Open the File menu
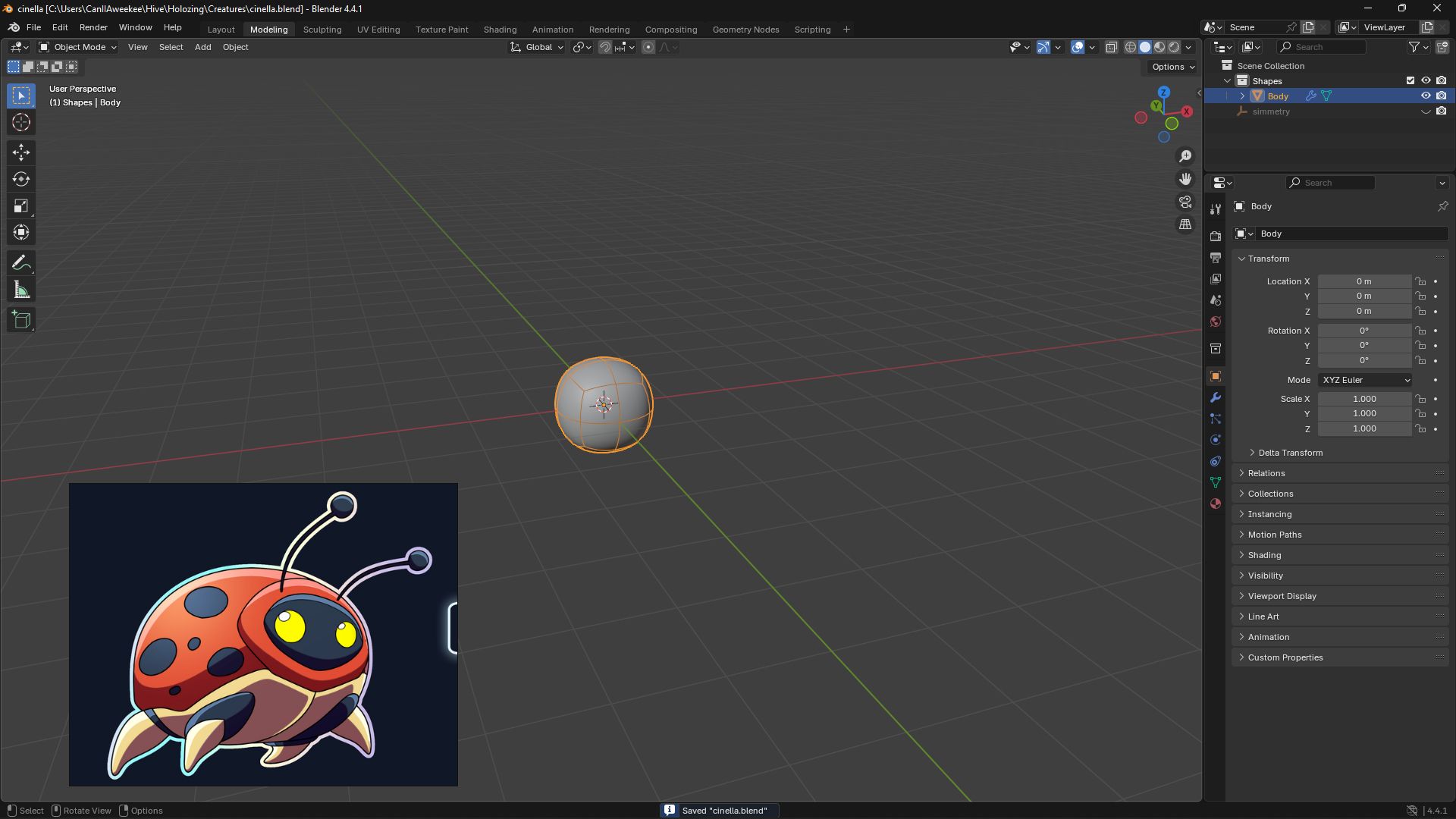 [x=33, y=27]
